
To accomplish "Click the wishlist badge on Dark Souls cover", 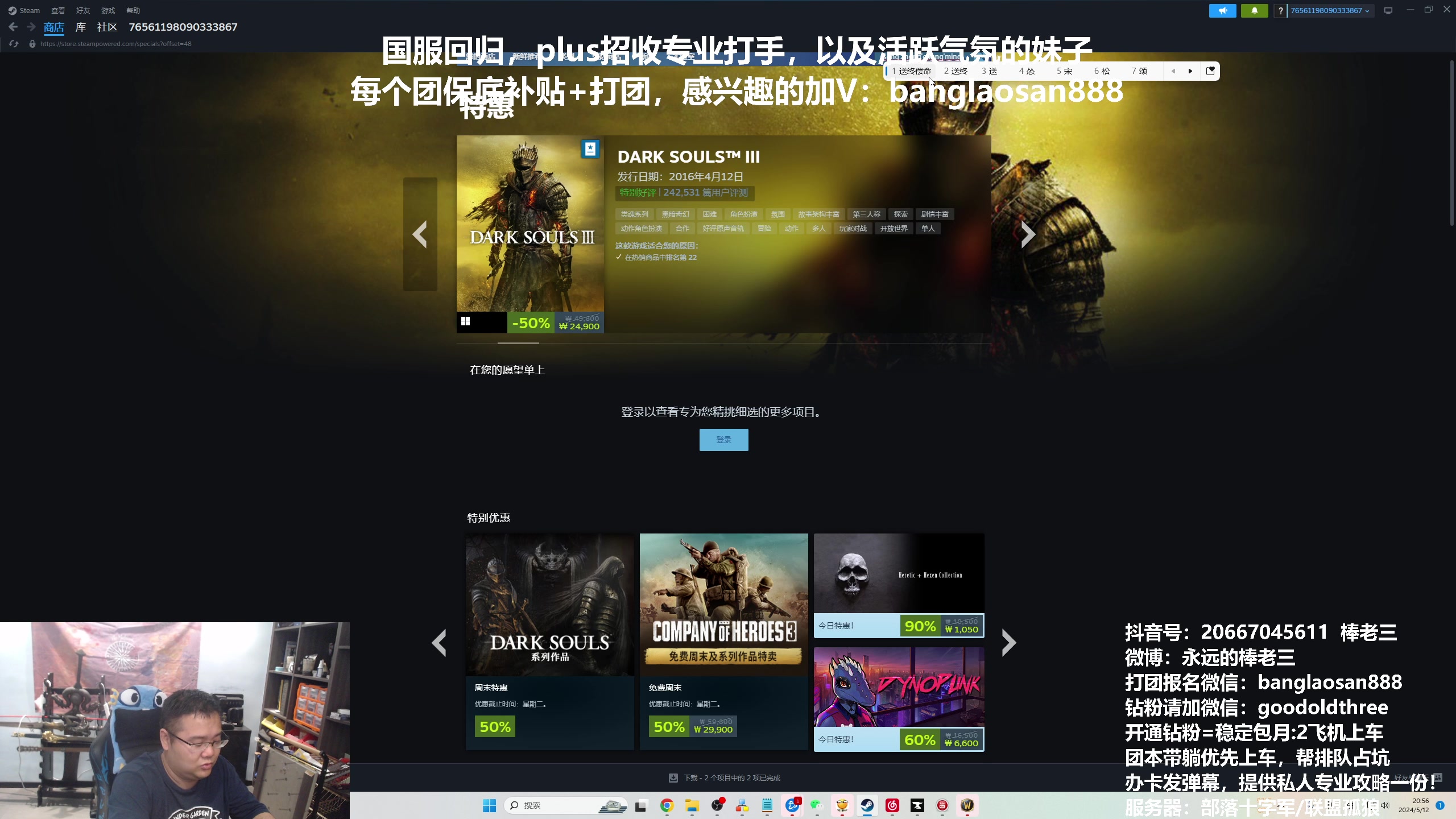I will click(590, 149).
